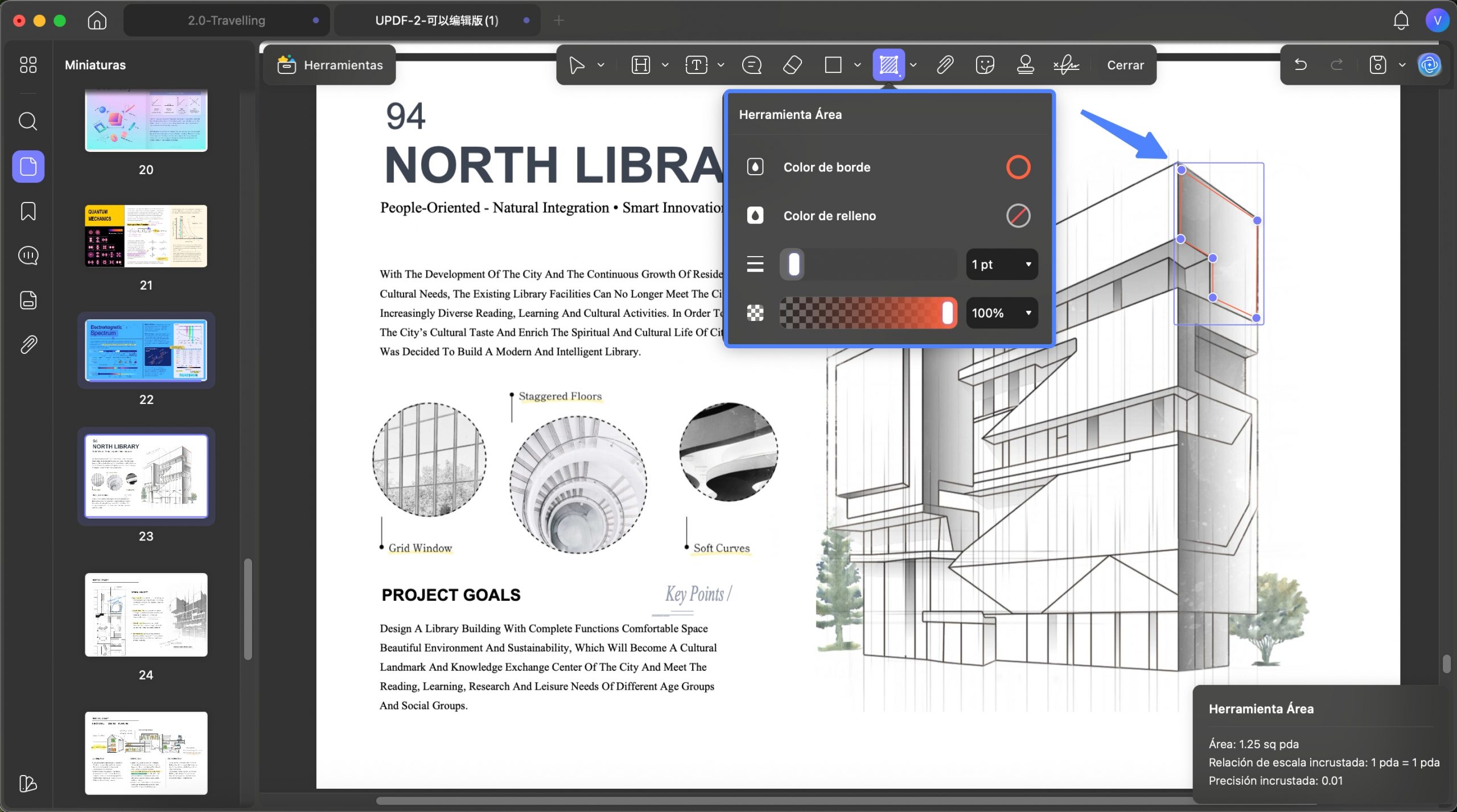Click the Cerrar button
The height and width of the screenshot is (812, 1457).
1125,65
